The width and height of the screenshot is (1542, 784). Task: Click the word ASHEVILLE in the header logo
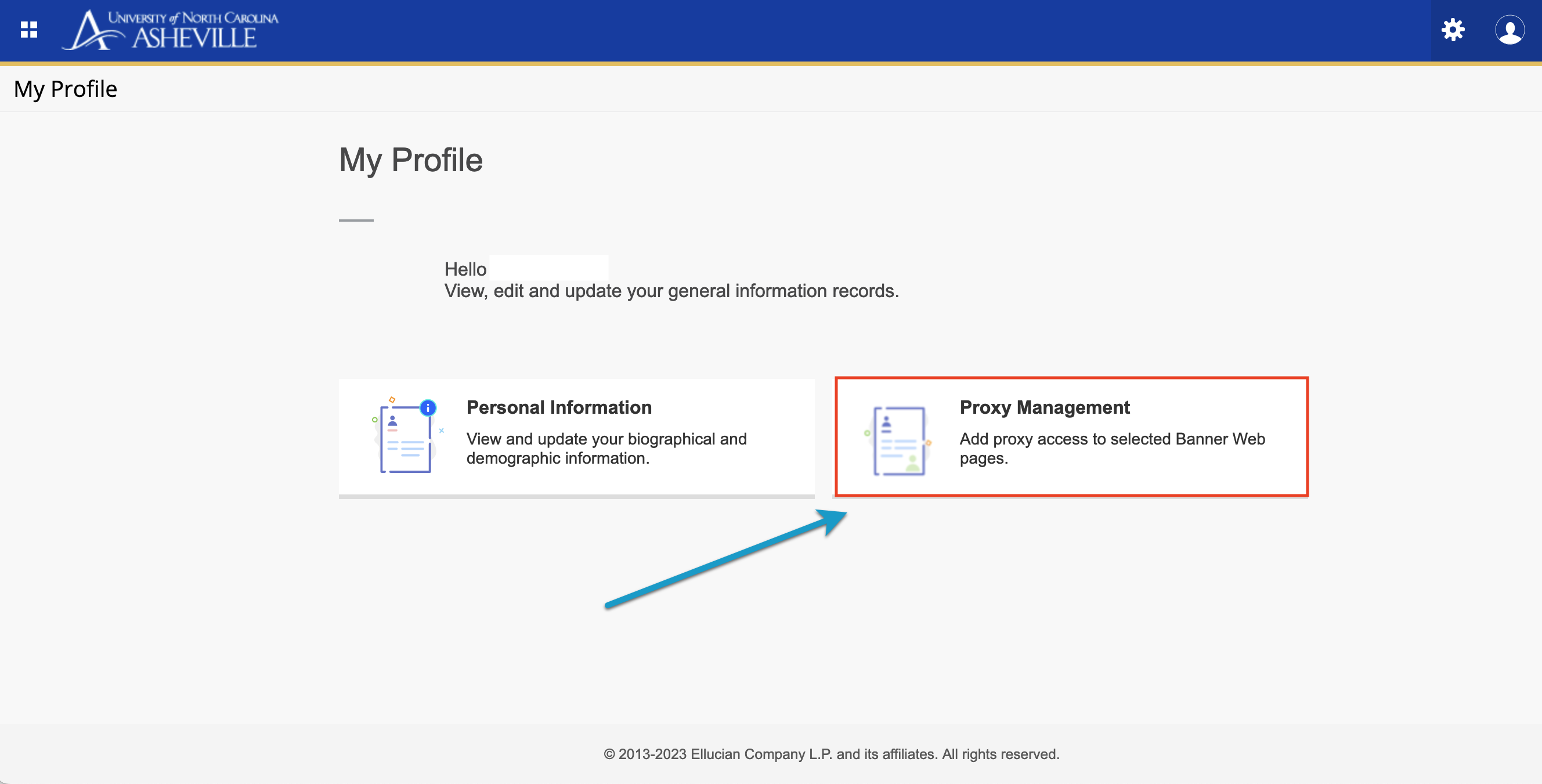[x=194, y=39]
